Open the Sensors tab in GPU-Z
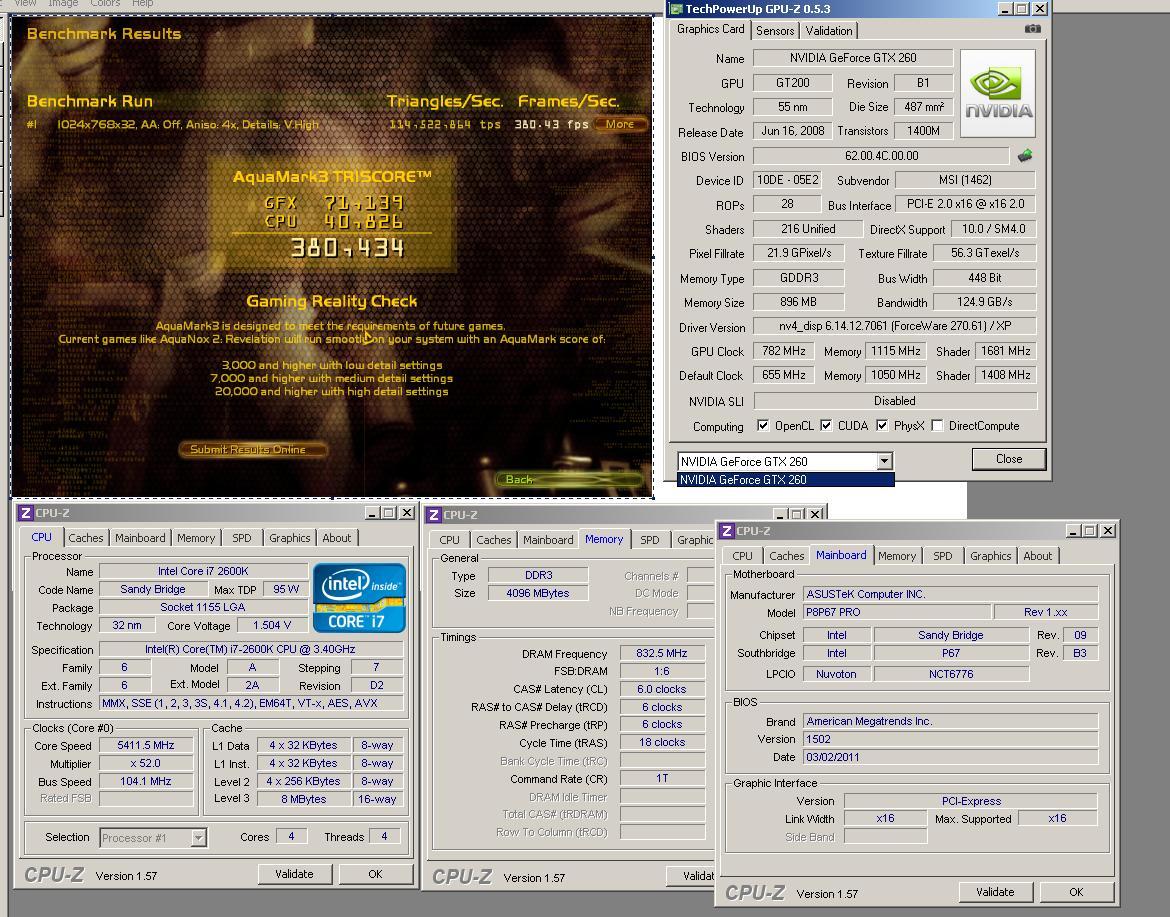1170x917 pixels. tap(775, 31)
